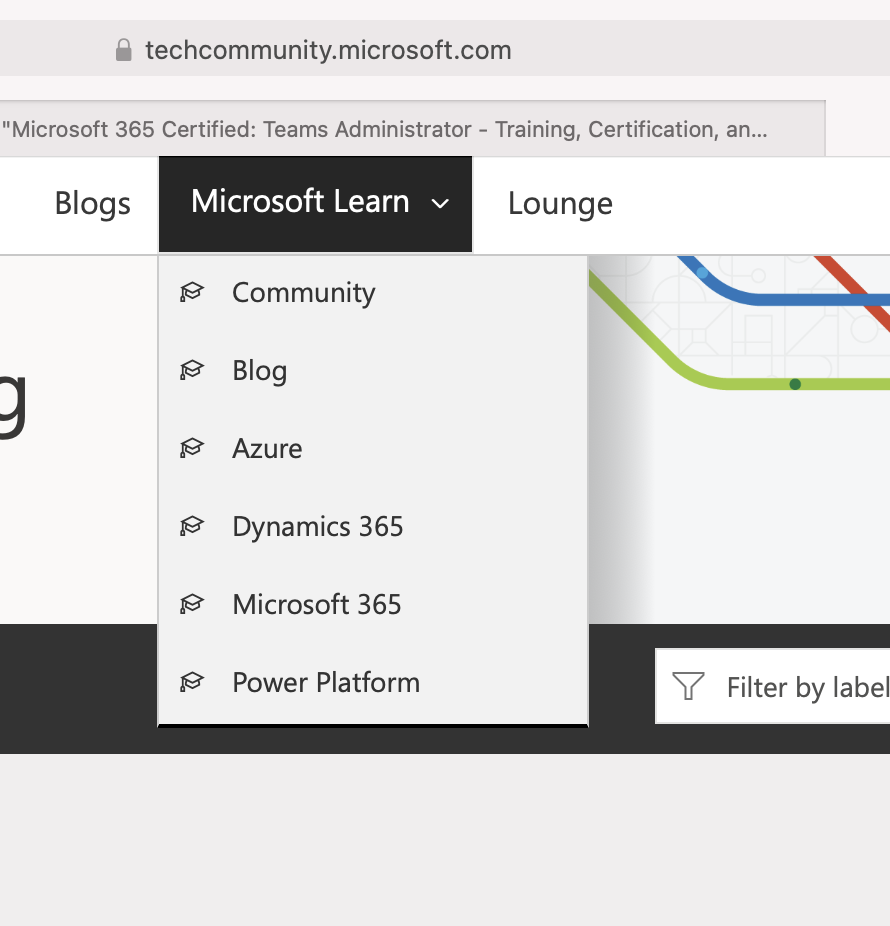This screenshot has width=890, height=926.
Task: Click the graduation cap icon beside Blog
Action: (x=192, y=369)
